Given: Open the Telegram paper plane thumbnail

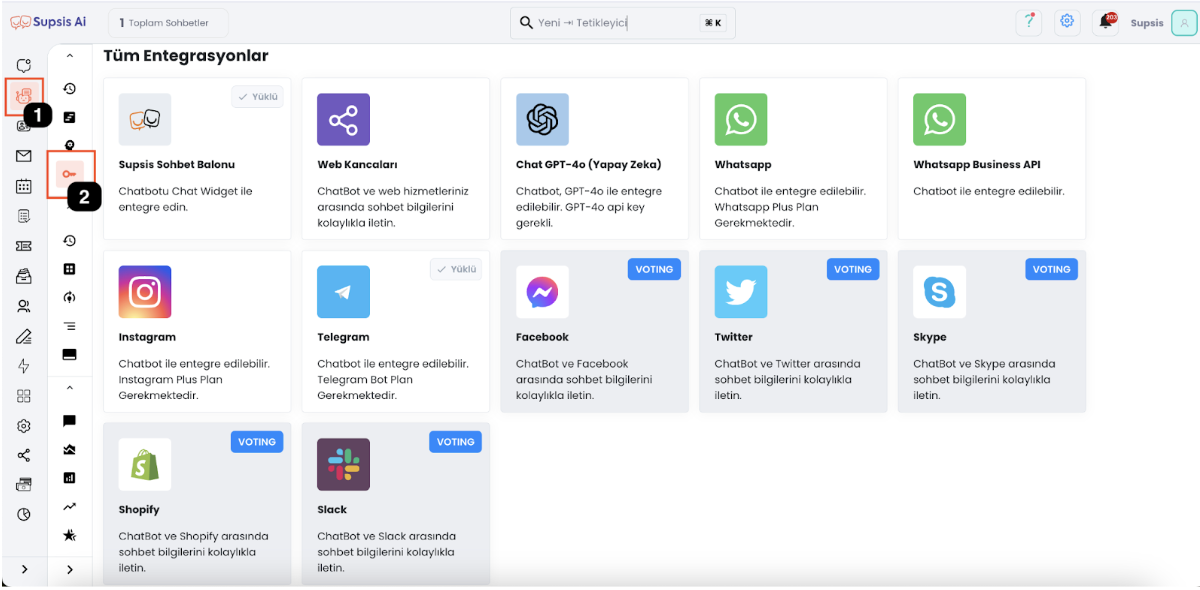Looking at the screenshot, I should 343,292.
